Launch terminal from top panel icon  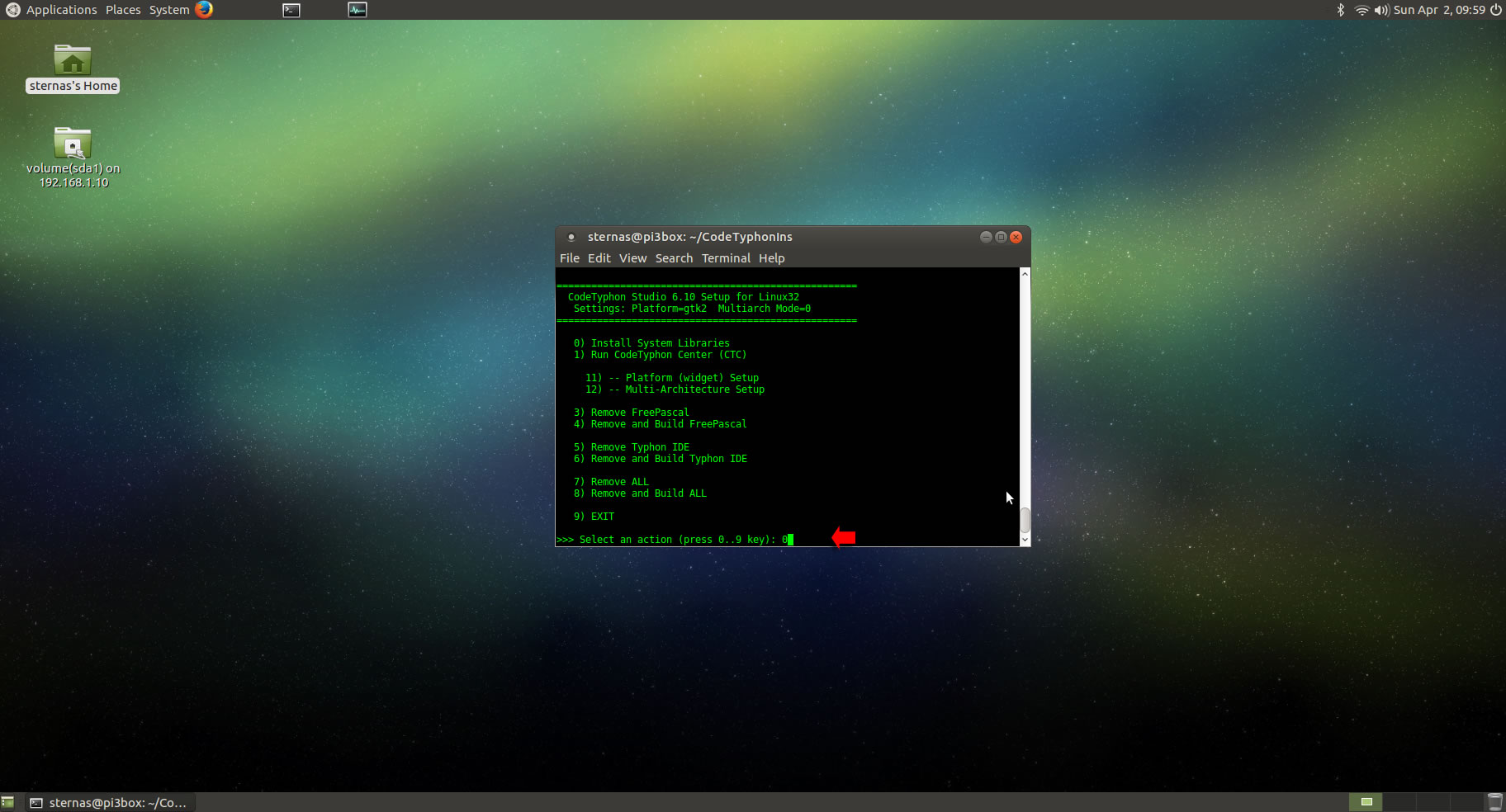click(291, 10)
